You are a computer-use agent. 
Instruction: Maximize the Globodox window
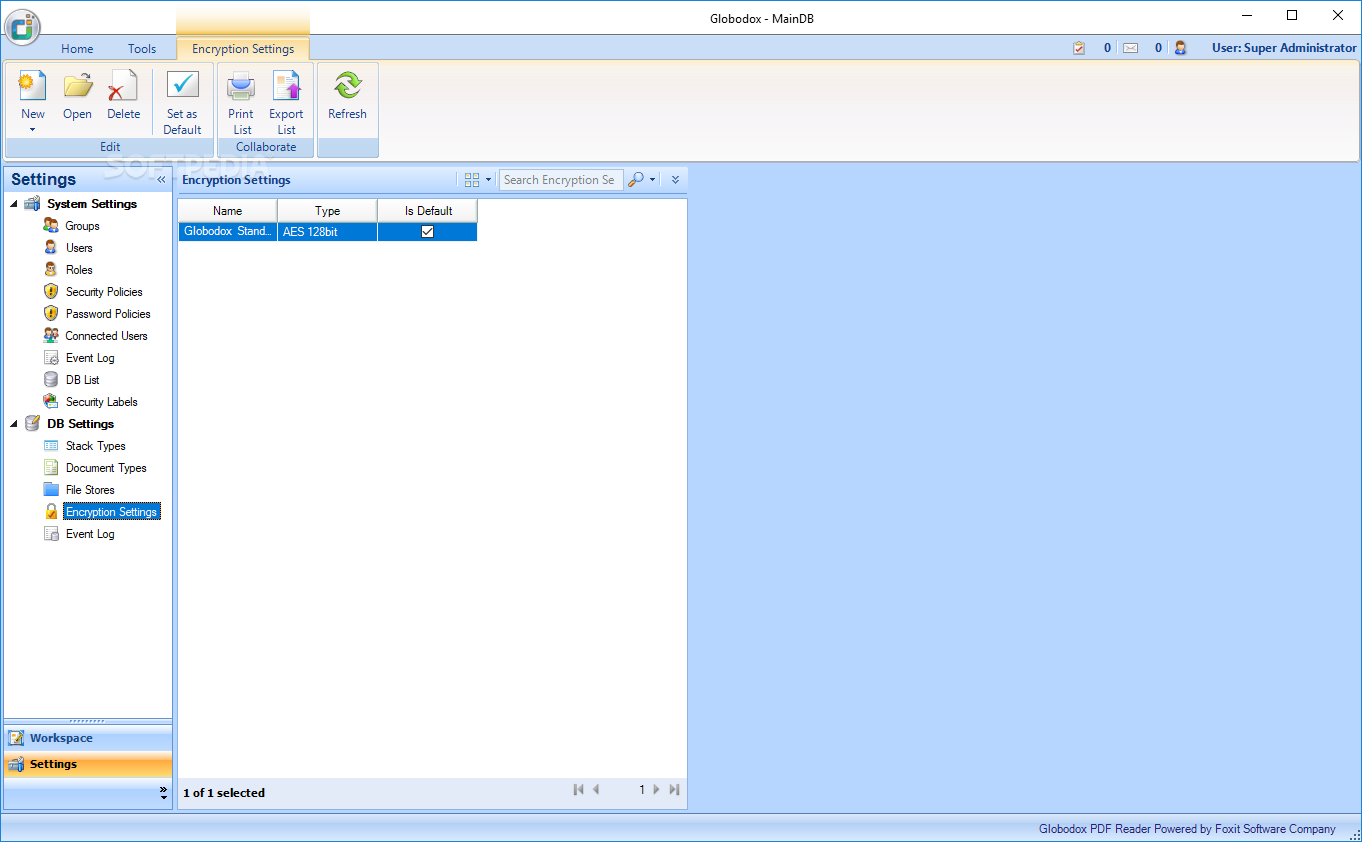click(1292, 15)
